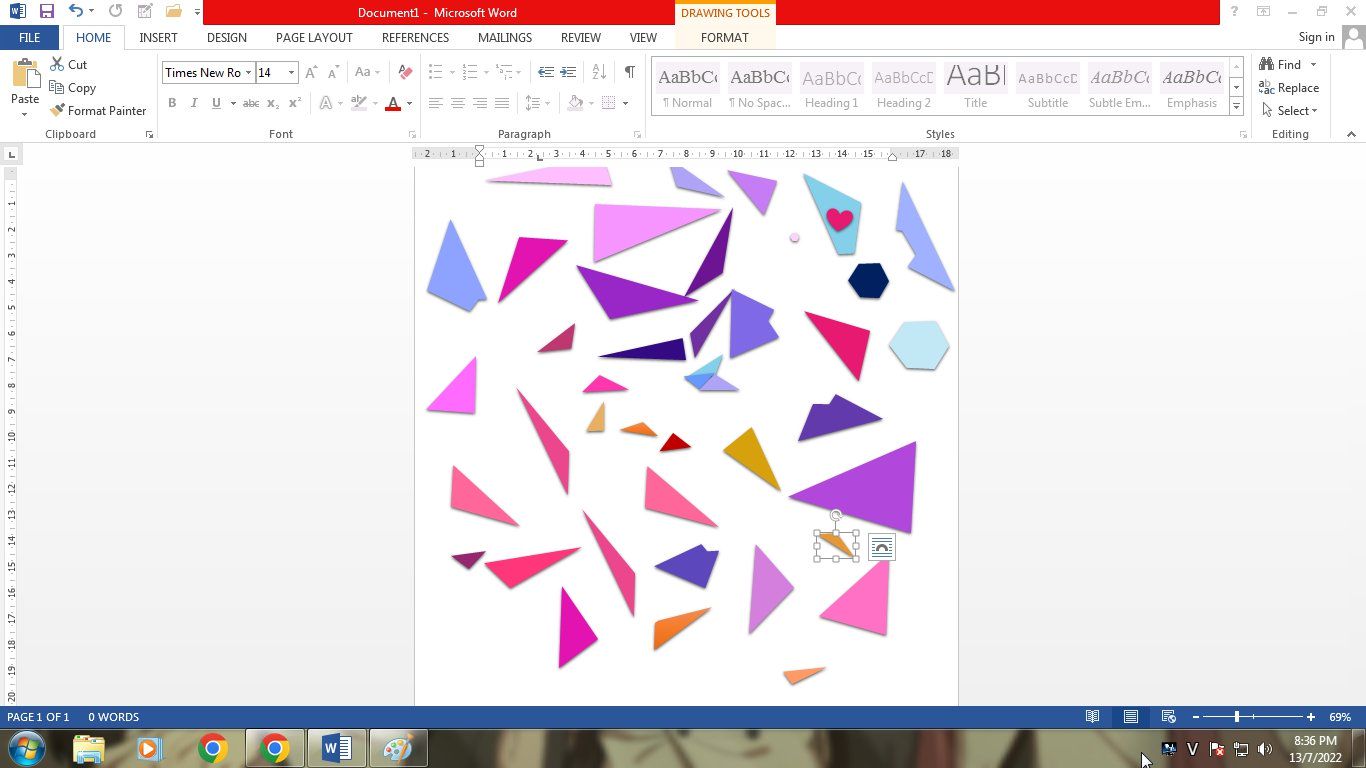This screenshot has height=768, width=1366.
Task: Show paragraph marks with pilcrow icon
Action: click(629, 72)
